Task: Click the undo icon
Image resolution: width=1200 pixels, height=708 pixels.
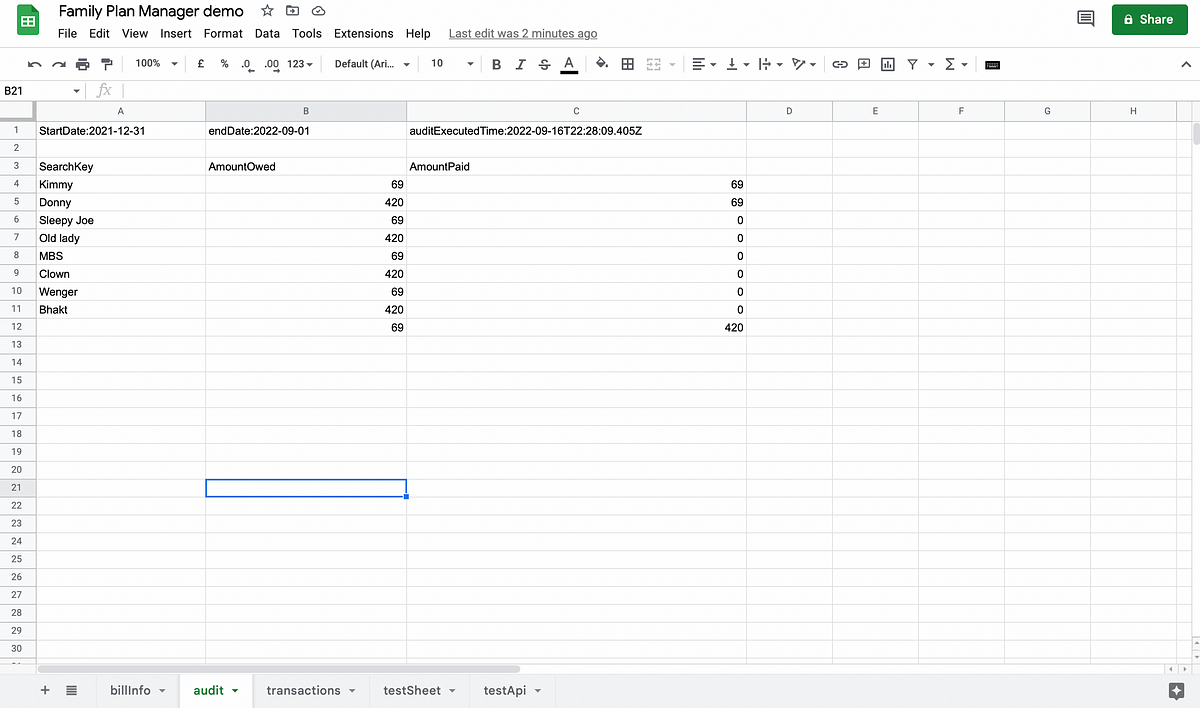Action: point(35,64)
